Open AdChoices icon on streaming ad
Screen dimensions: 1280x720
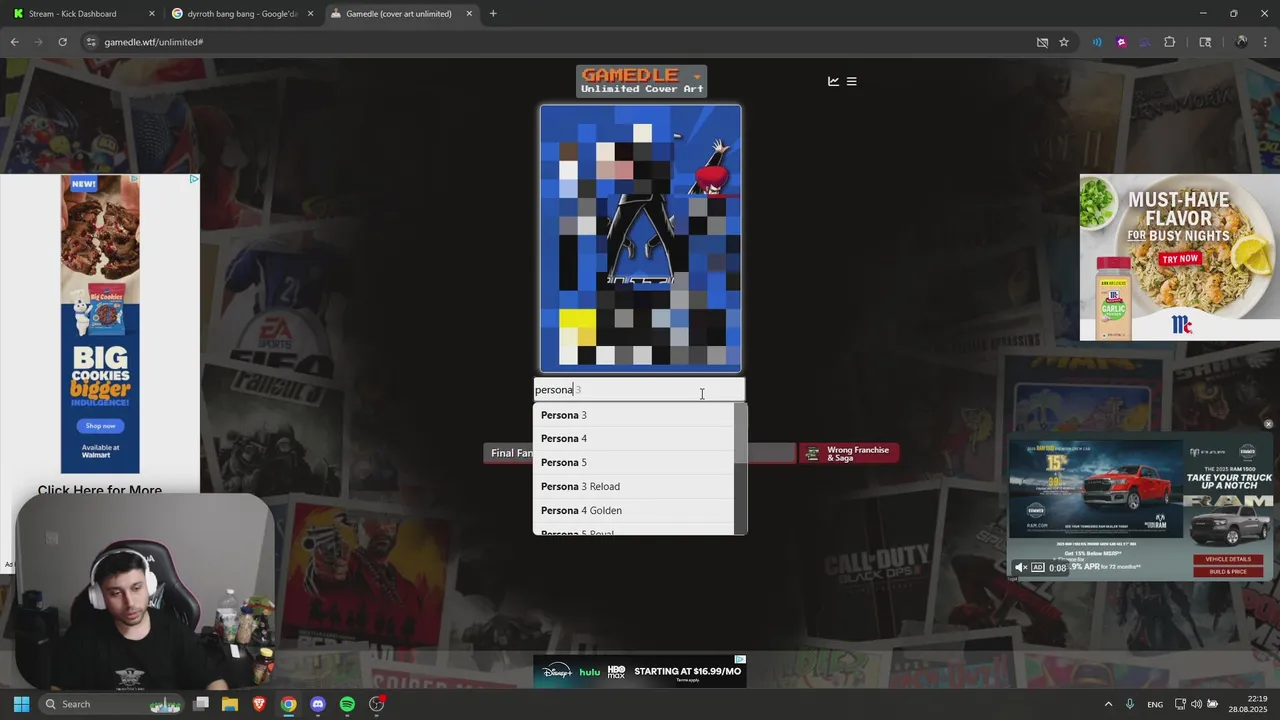pyautogui.click(x=740, y=660)
